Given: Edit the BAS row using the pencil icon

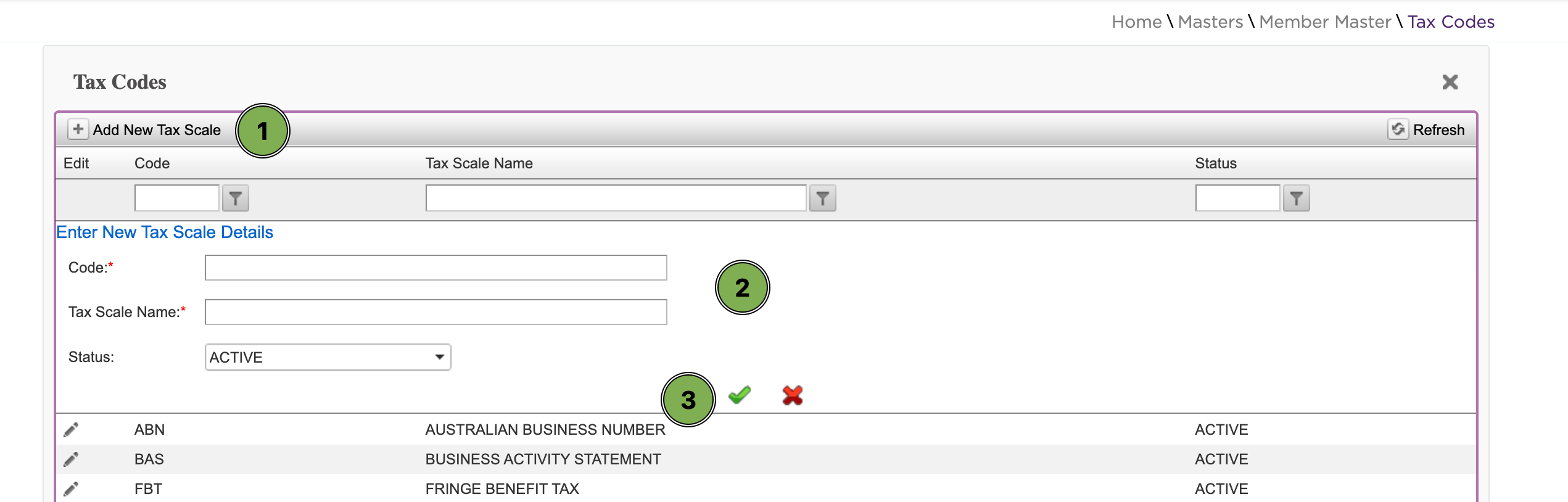Looking at the screenshot, I should (x=71, y=459).
